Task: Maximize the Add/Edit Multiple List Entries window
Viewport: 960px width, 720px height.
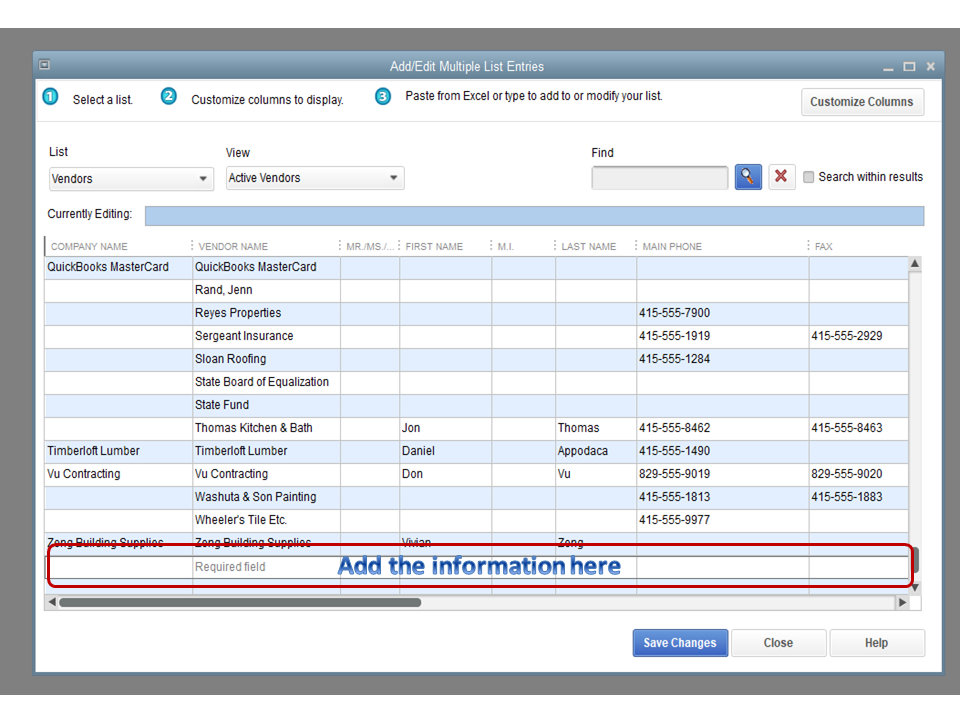Action: point(909,67)
